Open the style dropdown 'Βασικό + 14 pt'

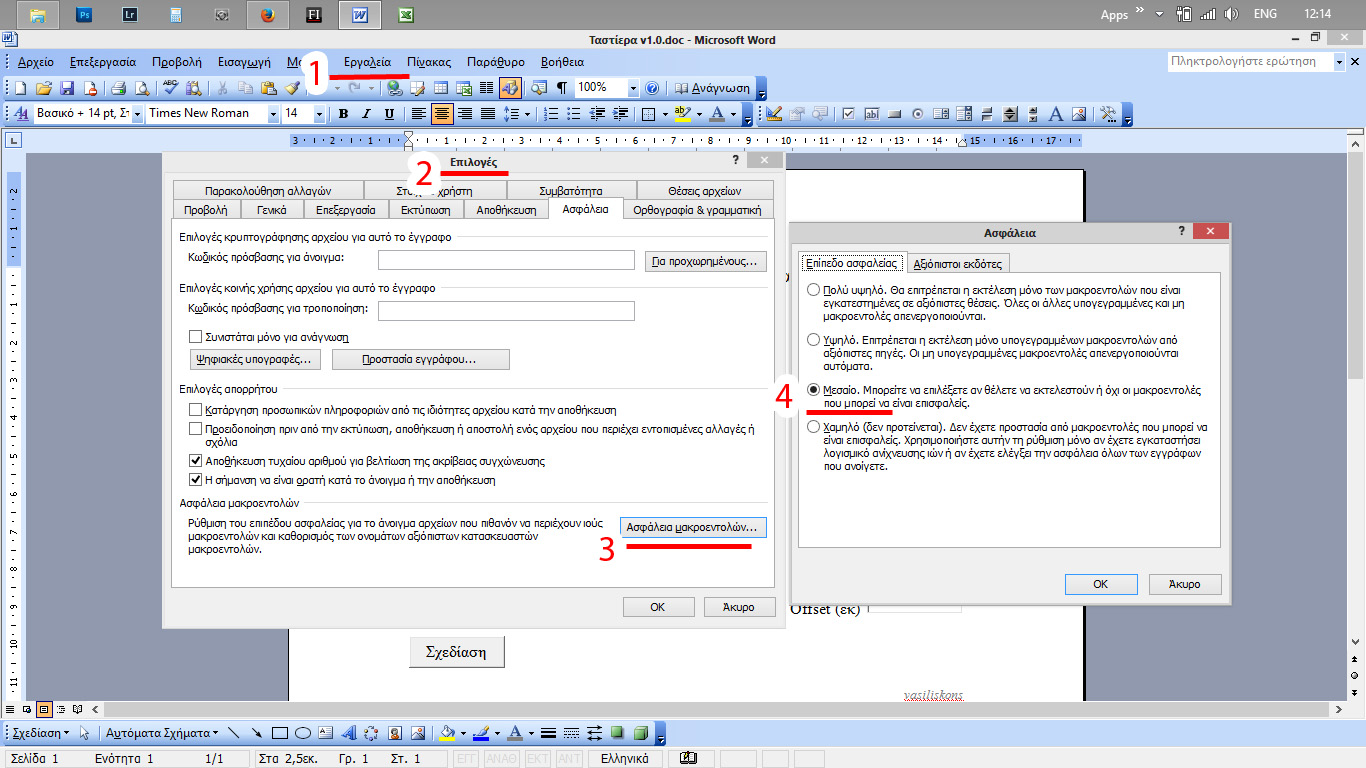(x=137, y=114)
